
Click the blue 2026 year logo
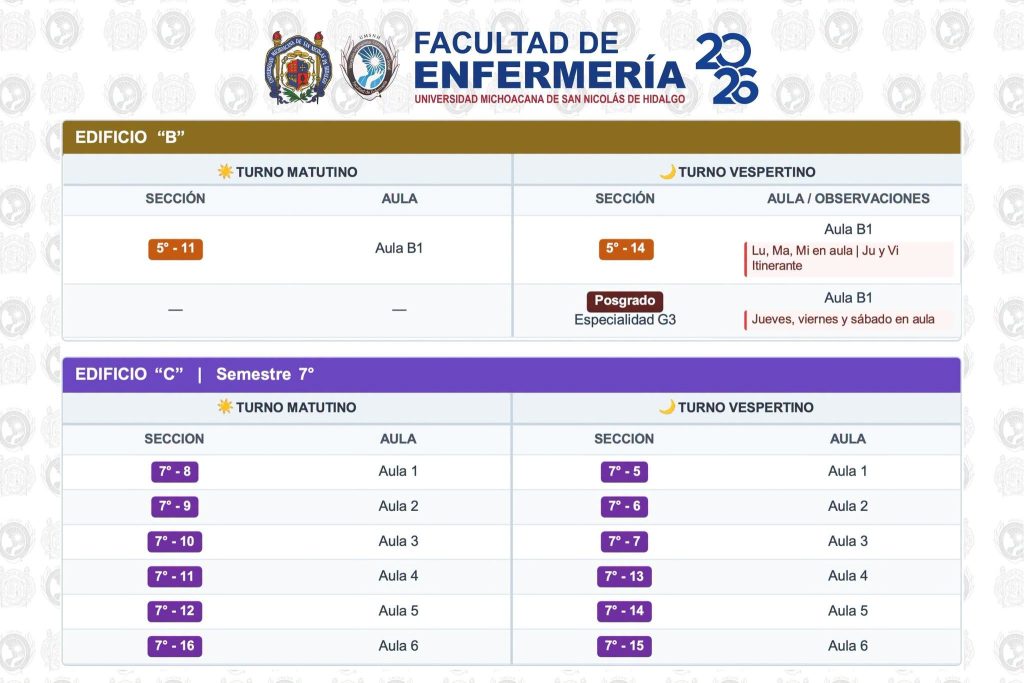click(x=727, y=69)
